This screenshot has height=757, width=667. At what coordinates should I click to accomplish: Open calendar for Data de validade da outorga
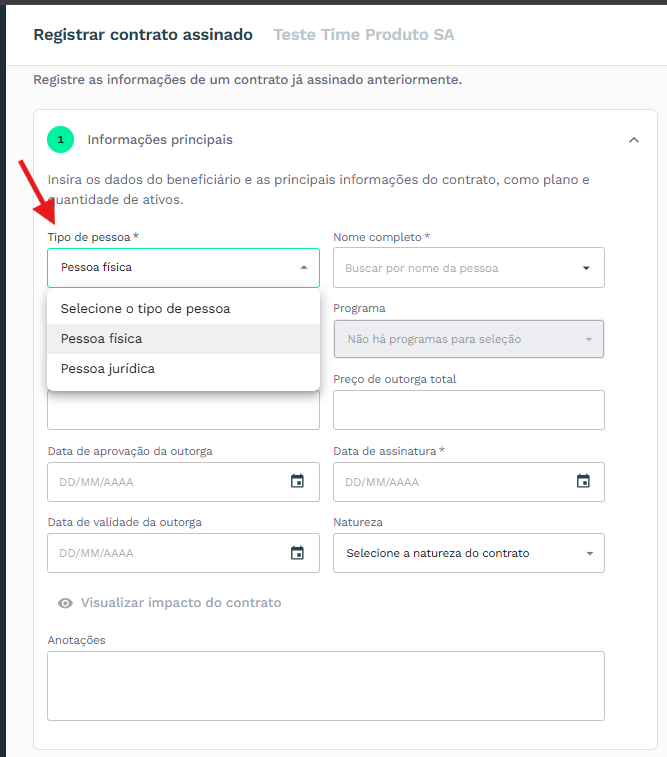point(297,552)
